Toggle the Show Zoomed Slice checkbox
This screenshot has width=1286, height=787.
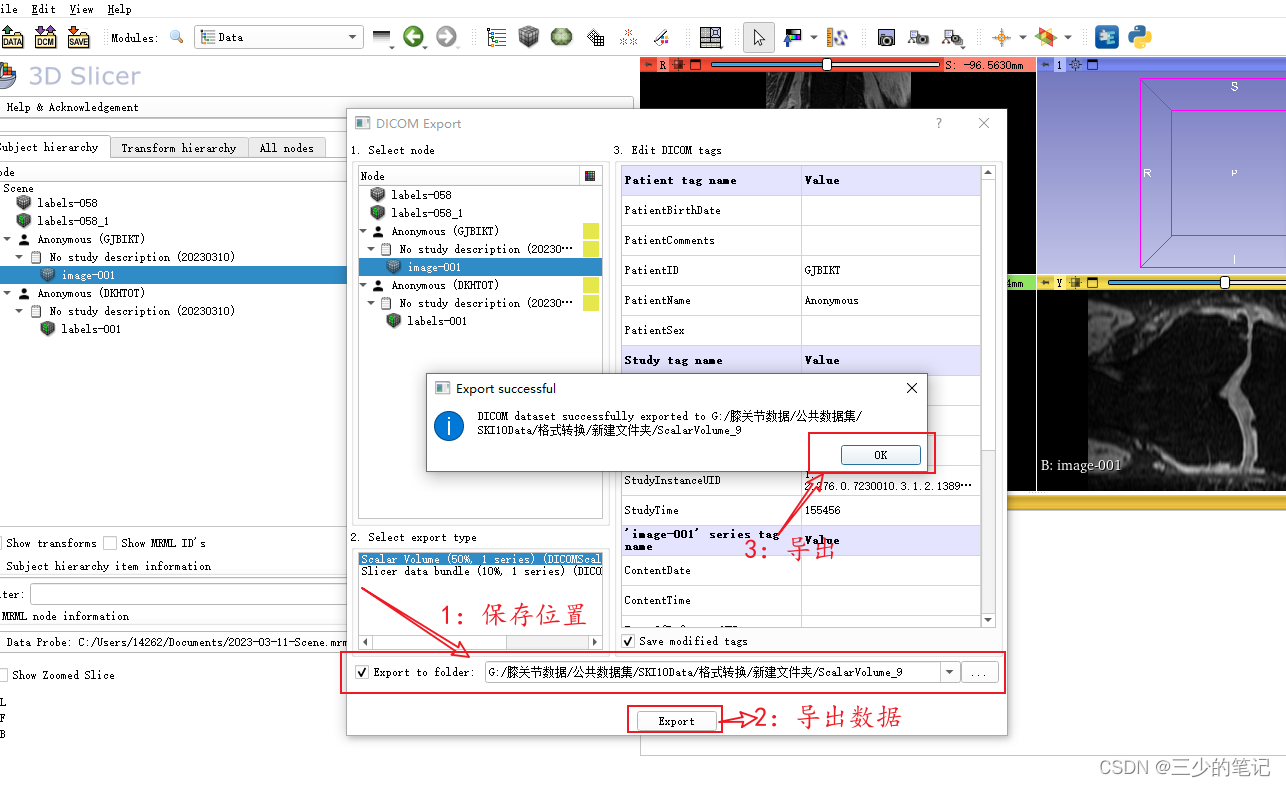click(3, 675)
